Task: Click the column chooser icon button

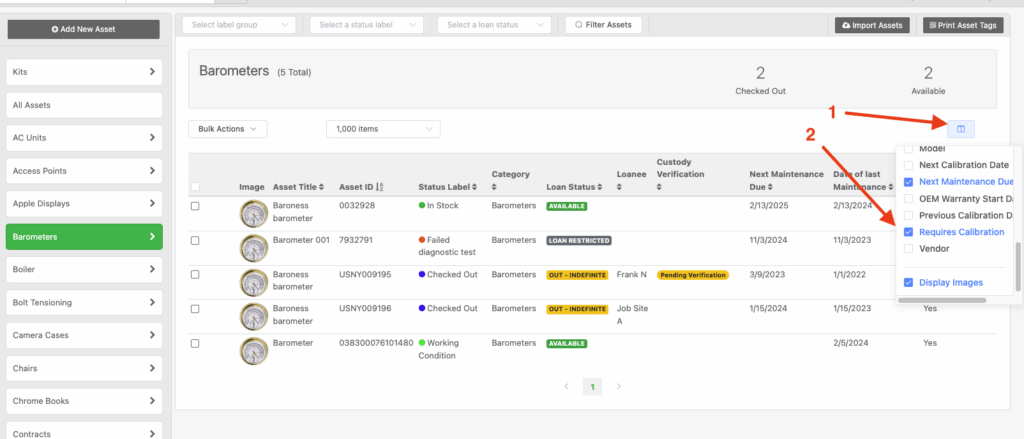Action: tap(960, 128)
